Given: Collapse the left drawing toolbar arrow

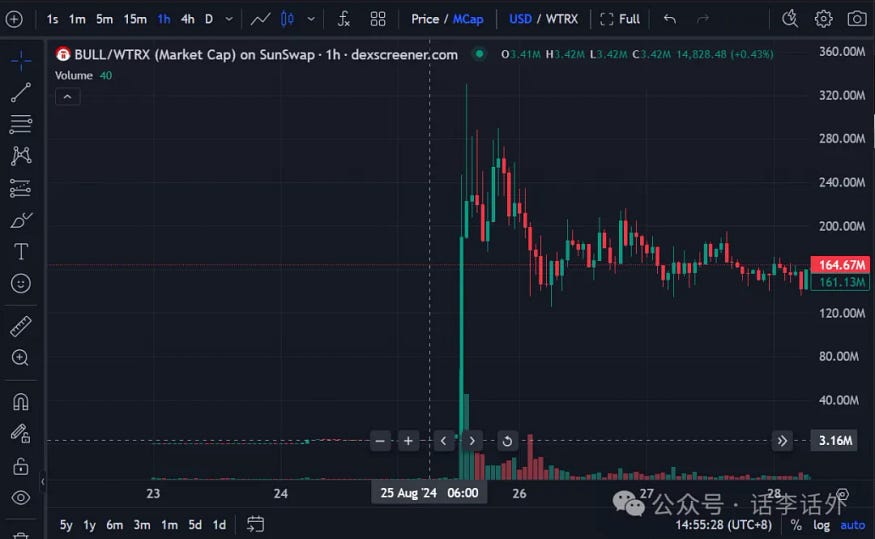Looking at the screenshot, I should tap(43, 481).
